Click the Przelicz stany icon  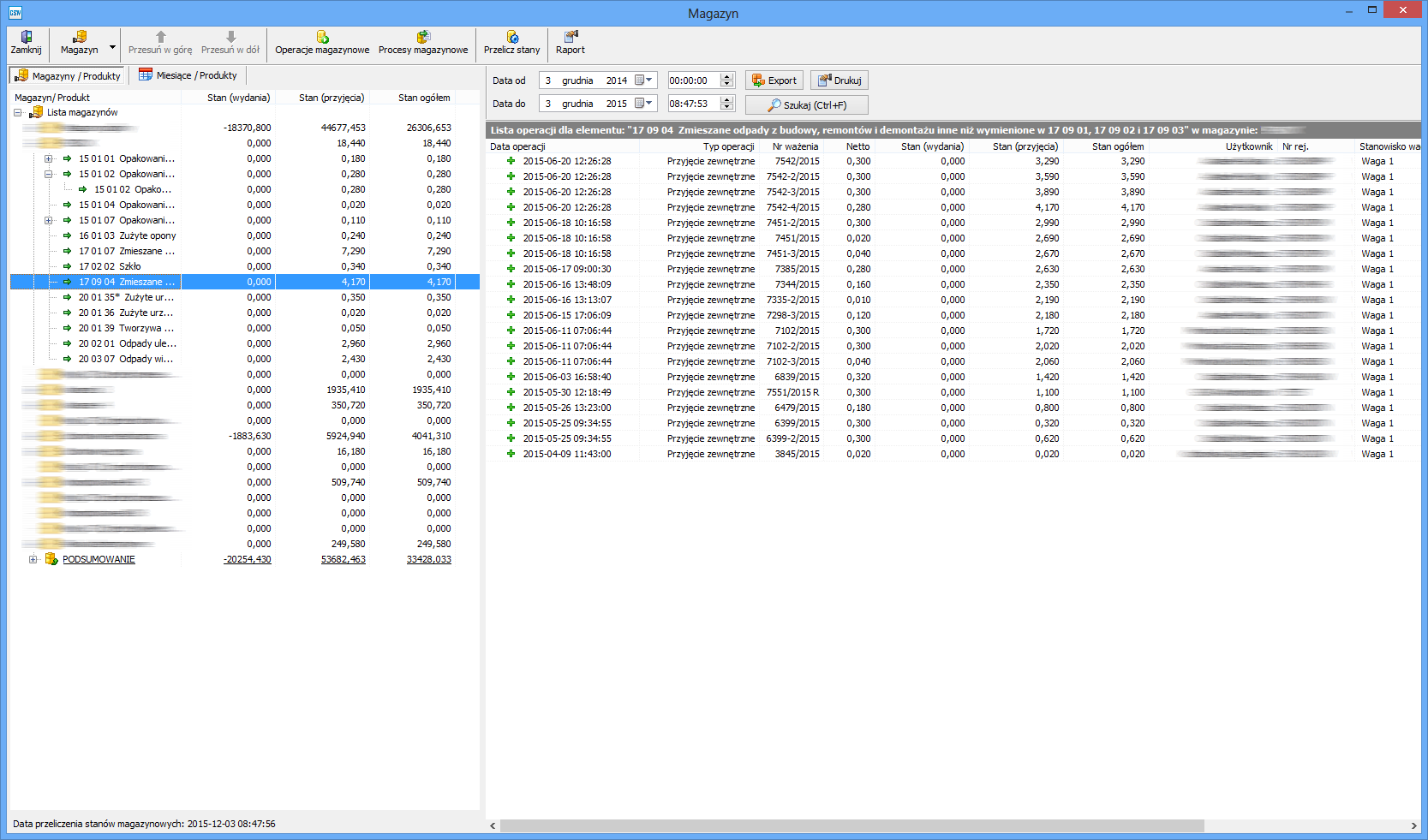click(x=511, y=37)
